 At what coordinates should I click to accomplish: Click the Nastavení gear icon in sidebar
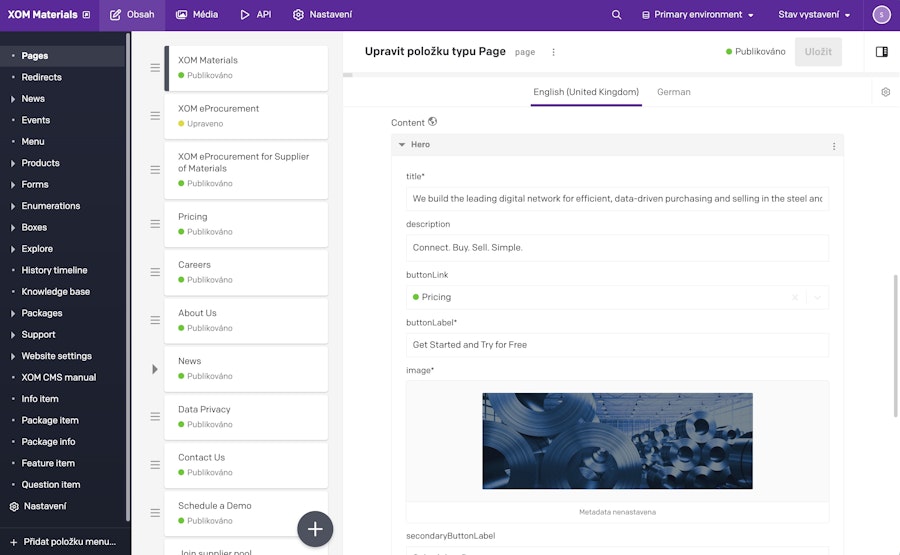14,506
